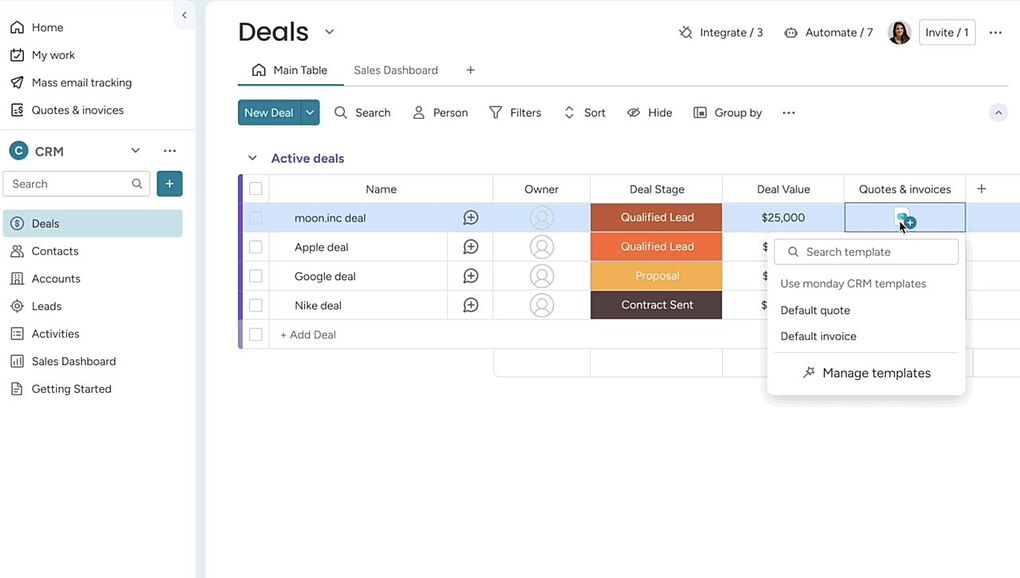Change Nike deal Contract Sent stage
Viewport: 1020px width, 578px height.
pos(656,305)
